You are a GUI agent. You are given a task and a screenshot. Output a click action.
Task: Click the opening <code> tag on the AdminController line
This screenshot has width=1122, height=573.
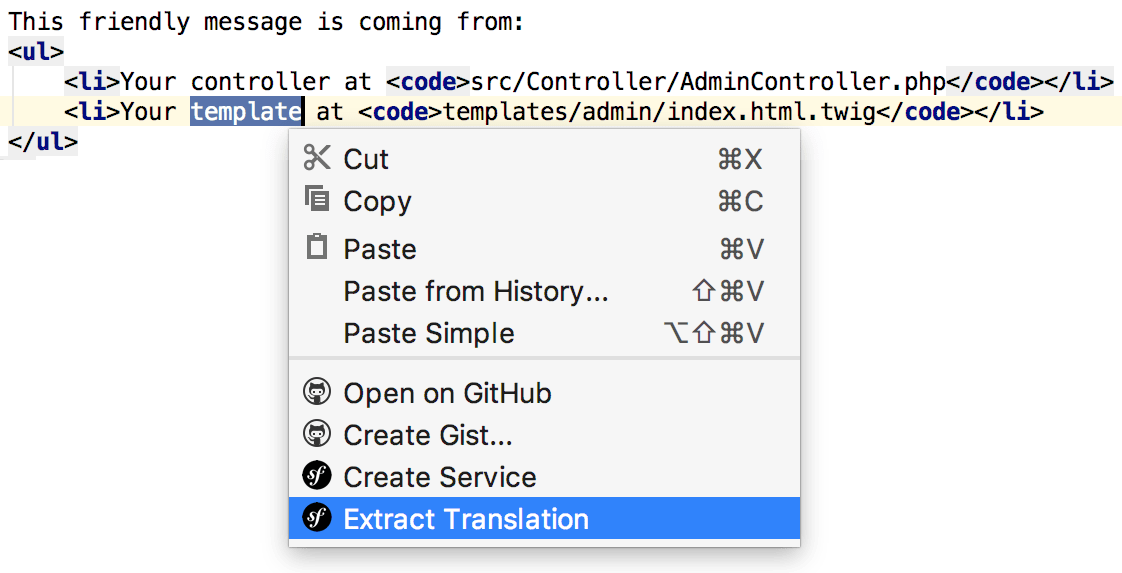[x=429, y=81]
